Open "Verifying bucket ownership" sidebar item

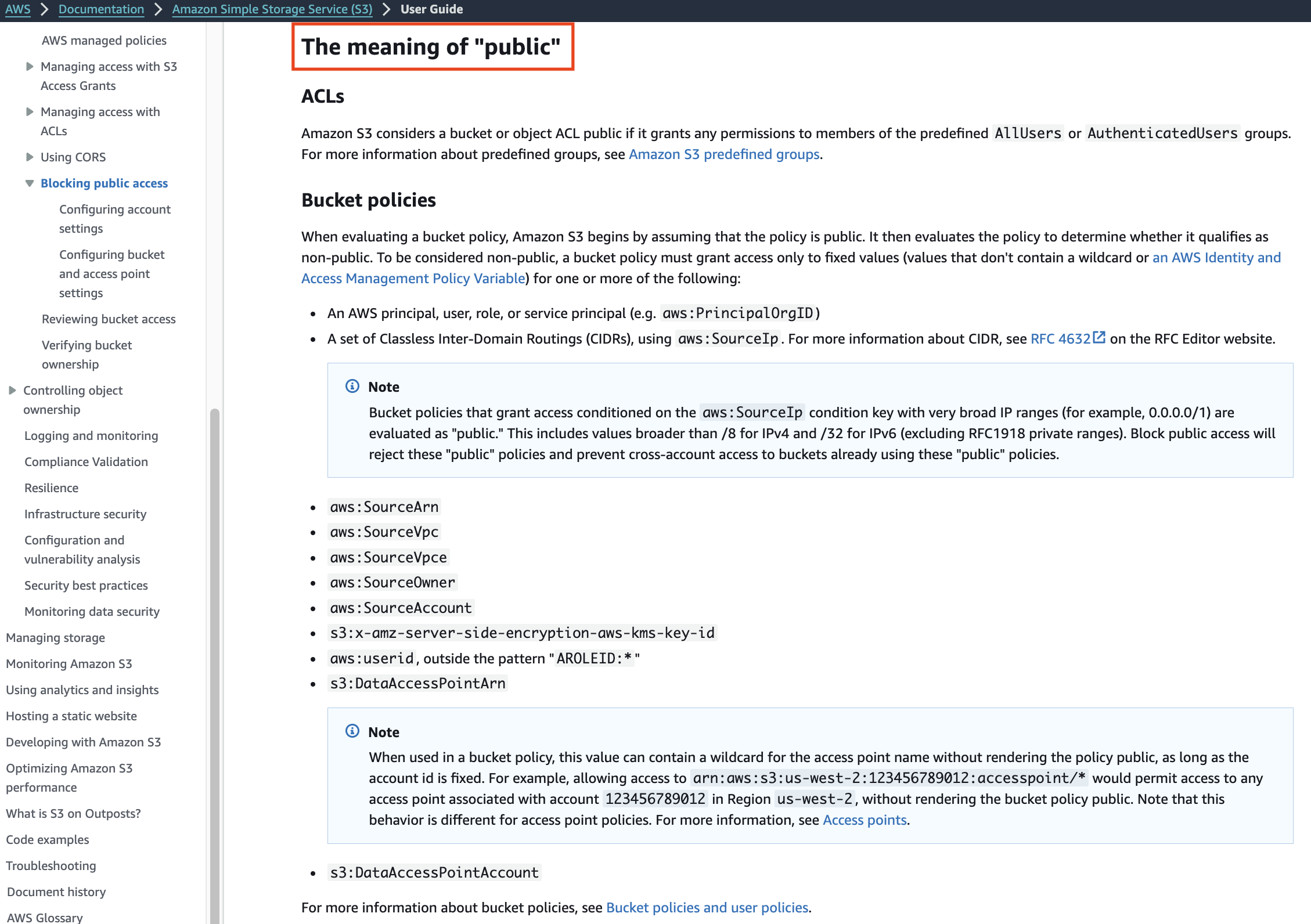(x=87, y=354)
